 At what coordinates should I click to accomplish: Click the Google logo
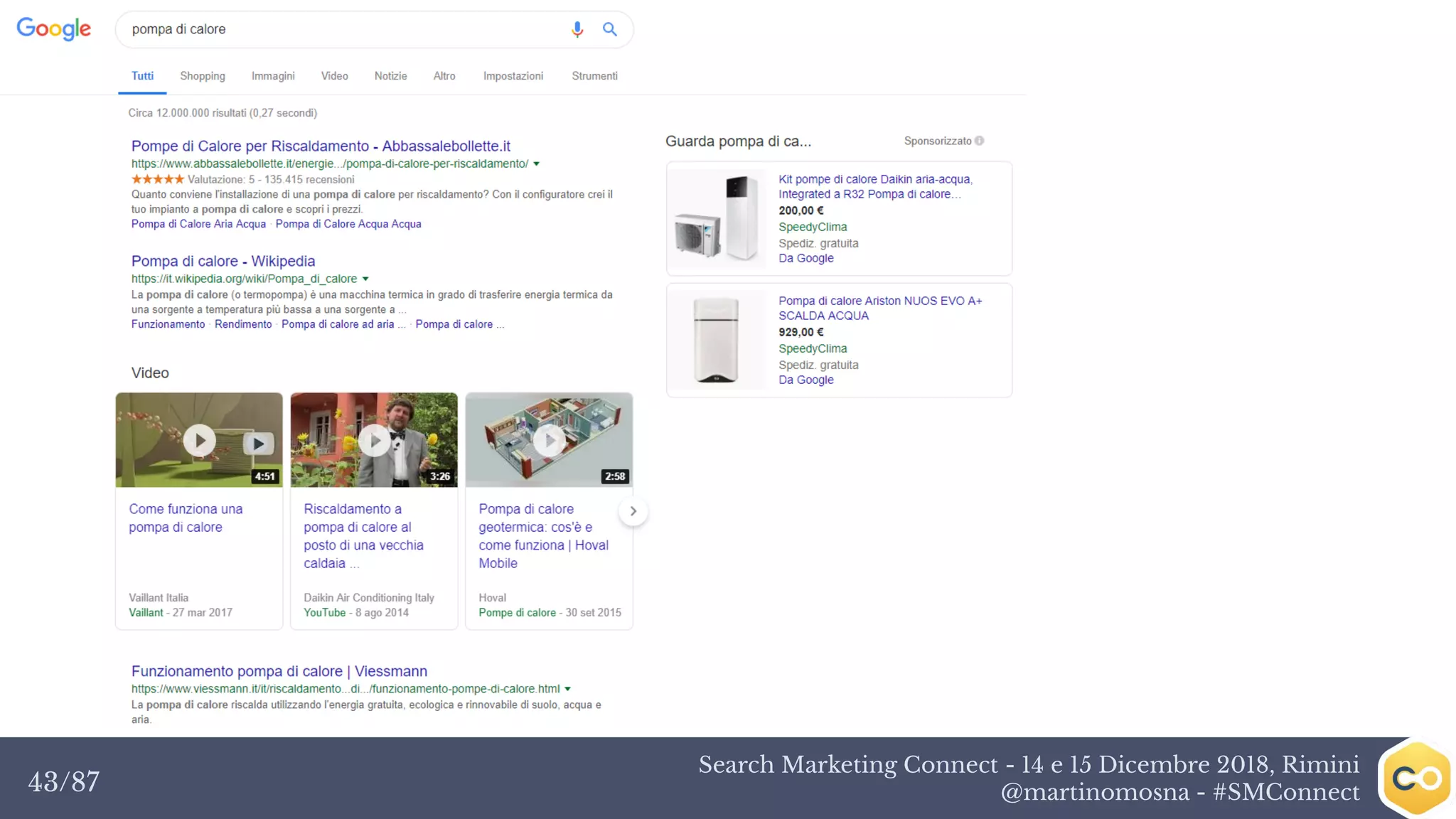pyautogui.click(x=54, y=29)
